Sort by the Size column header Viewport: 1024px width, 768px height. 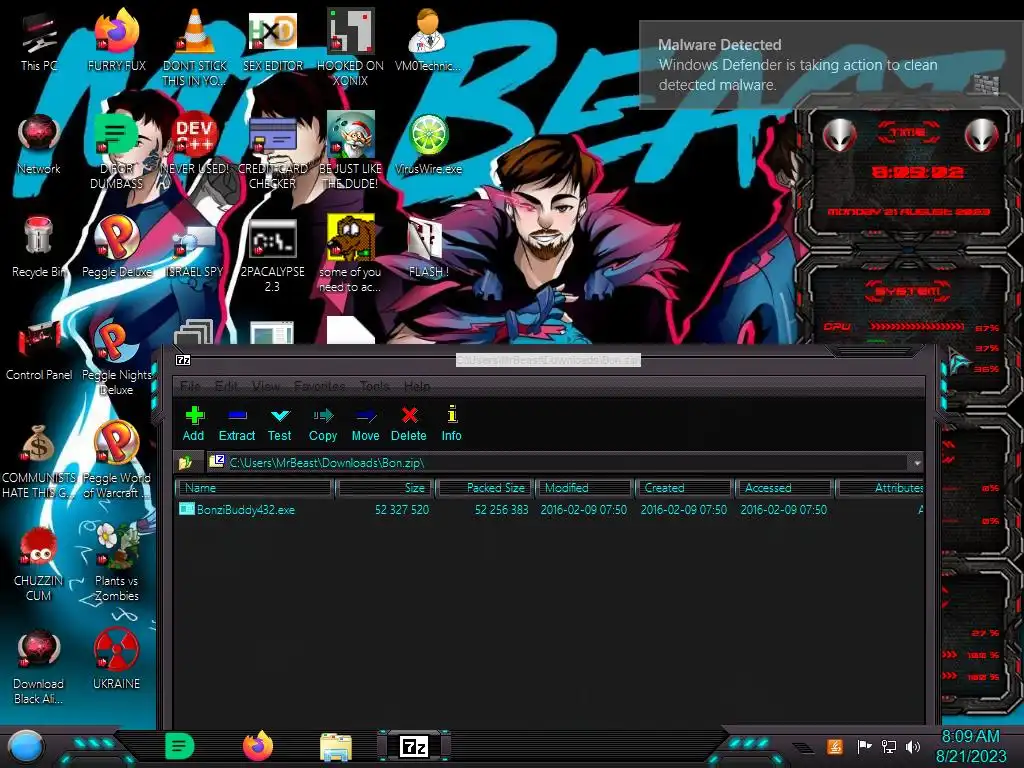(384, 488)
